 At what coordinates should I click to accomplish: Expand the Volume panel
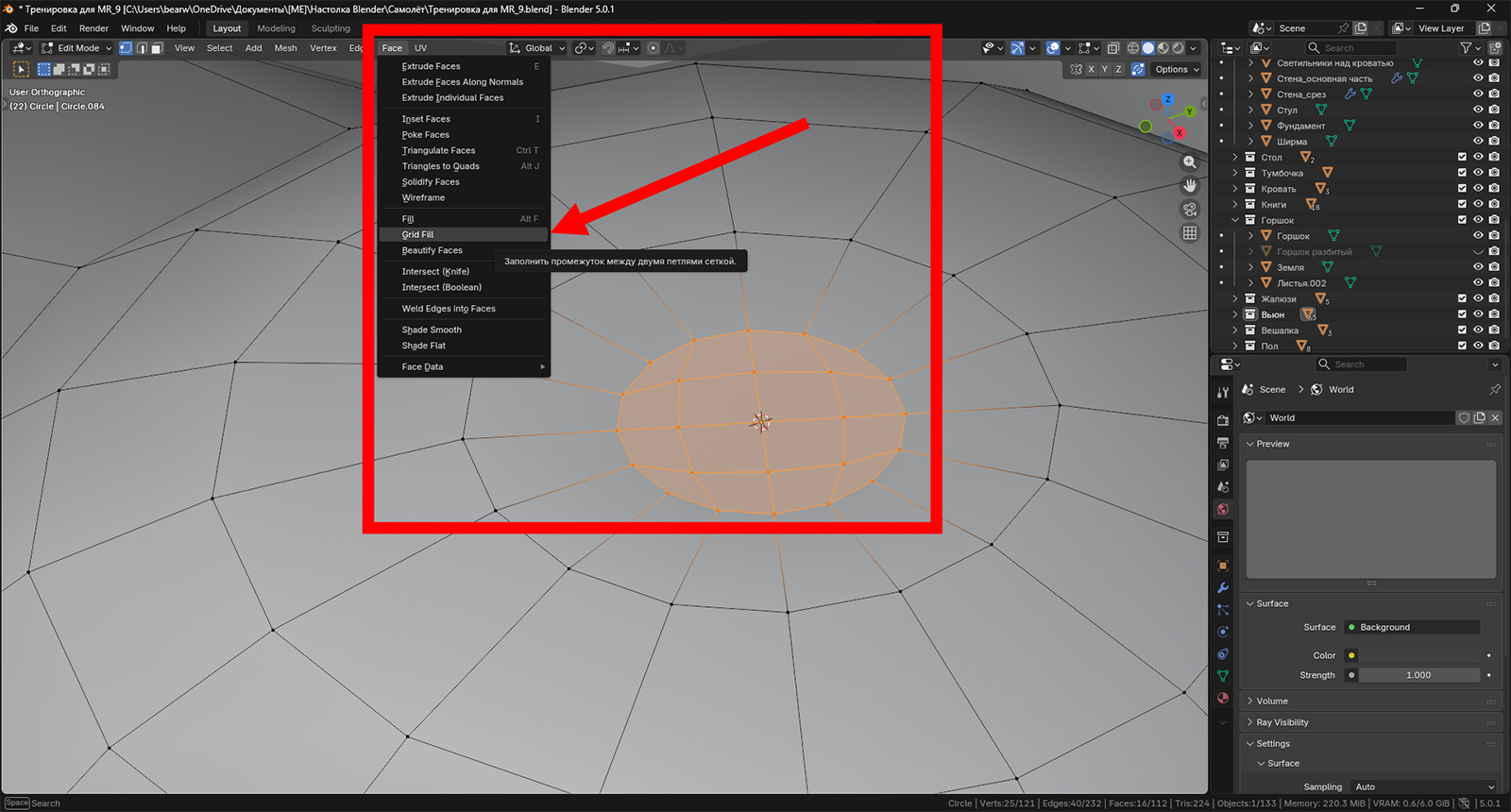(x=1271, y=702)
